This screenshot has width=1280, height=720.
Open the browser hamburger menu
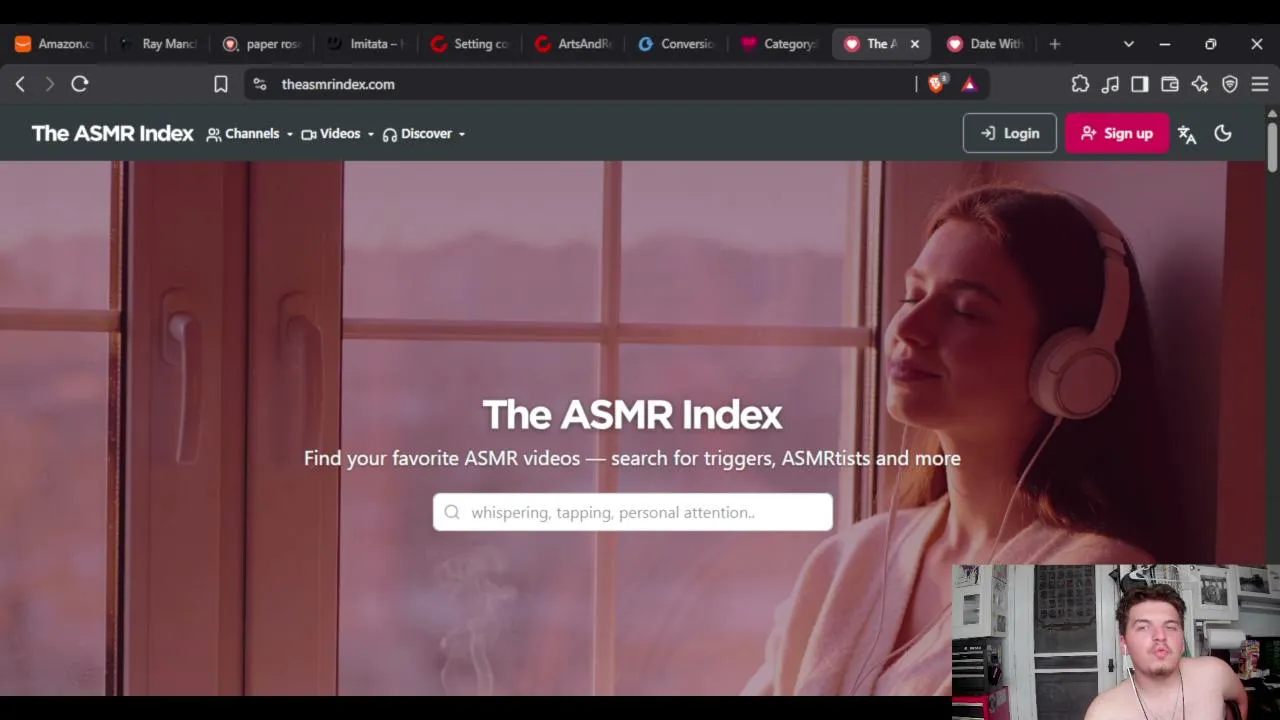point(1260,84)
